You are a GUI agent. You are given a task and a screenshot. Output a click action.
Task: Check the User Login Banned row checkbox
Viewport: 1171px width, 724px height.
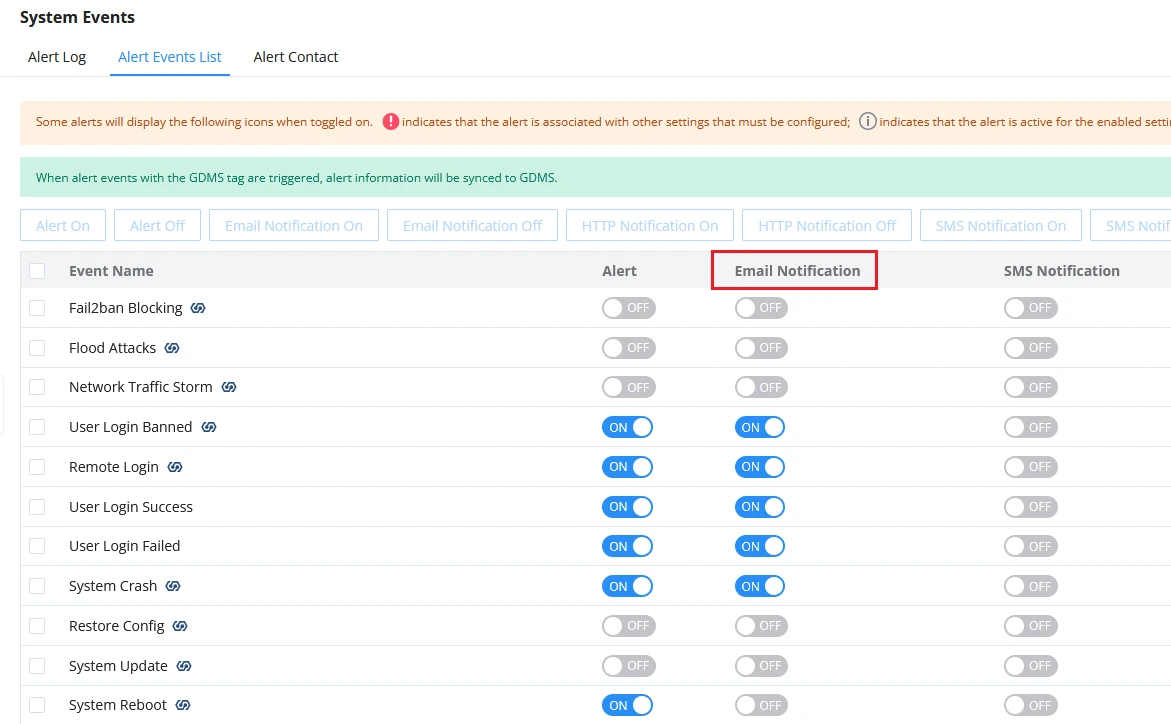37,427
